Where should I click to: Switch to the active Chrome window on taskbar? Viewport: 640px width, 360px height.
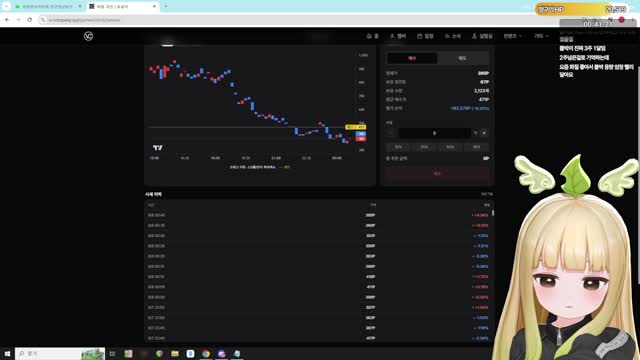click(206, 353)
